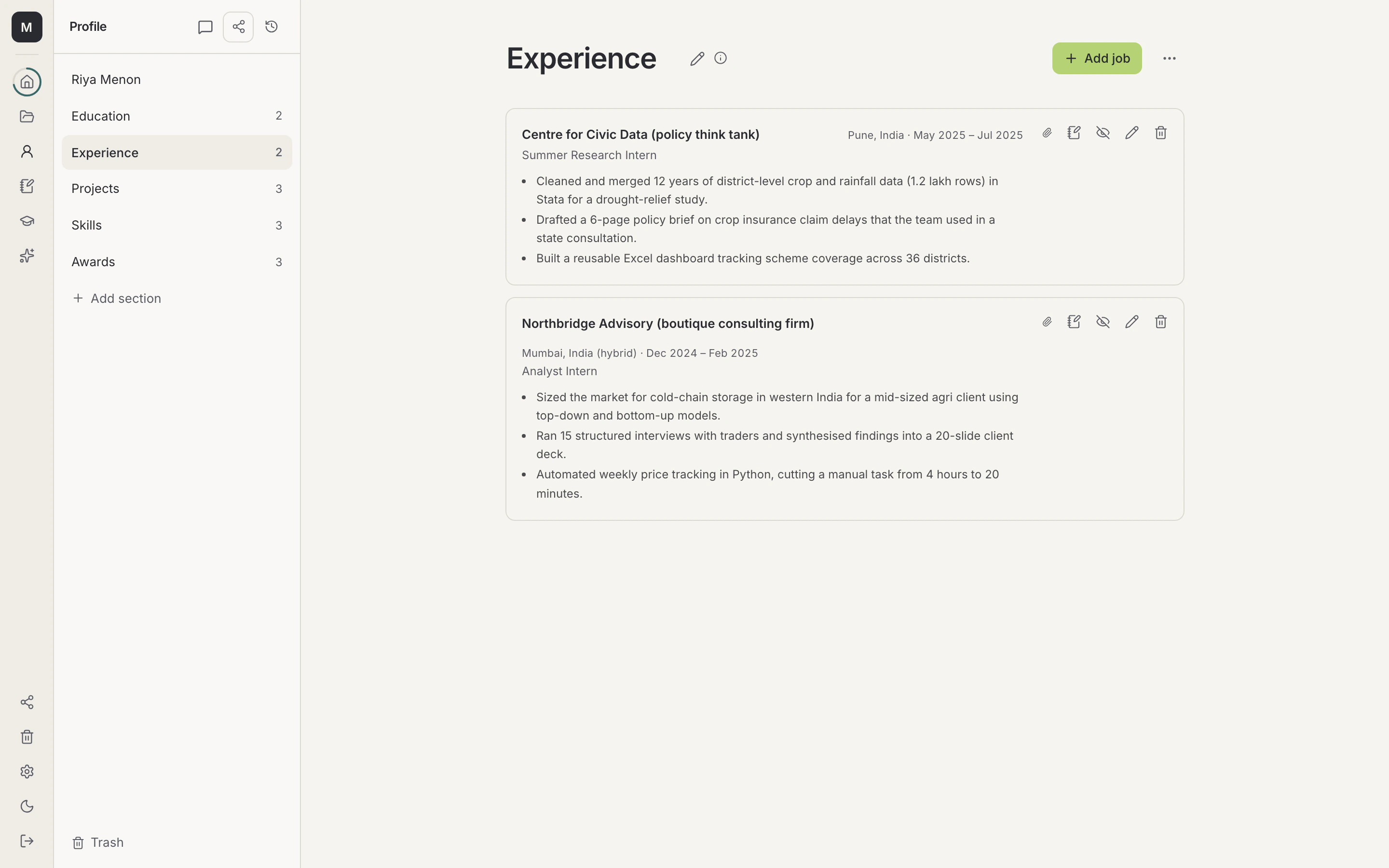Edit the Centre for Civic Data job
The height and width of the screenshot is (868, 1389).
point(1131,133)
